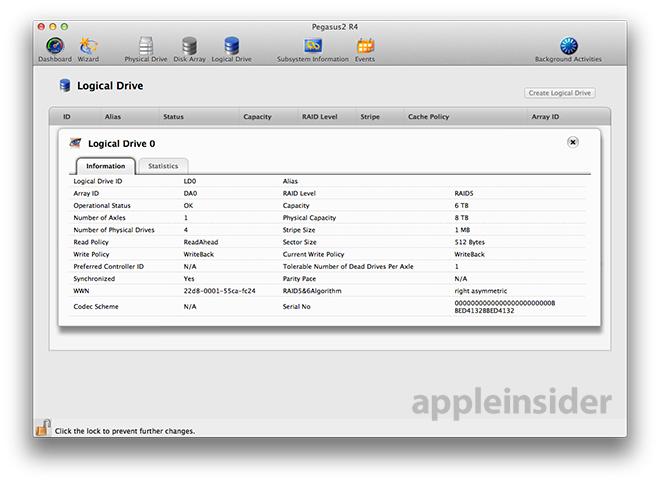Click the right asymmetric algorithm value
Screen dimensions: 660x483
pos(481,291)
